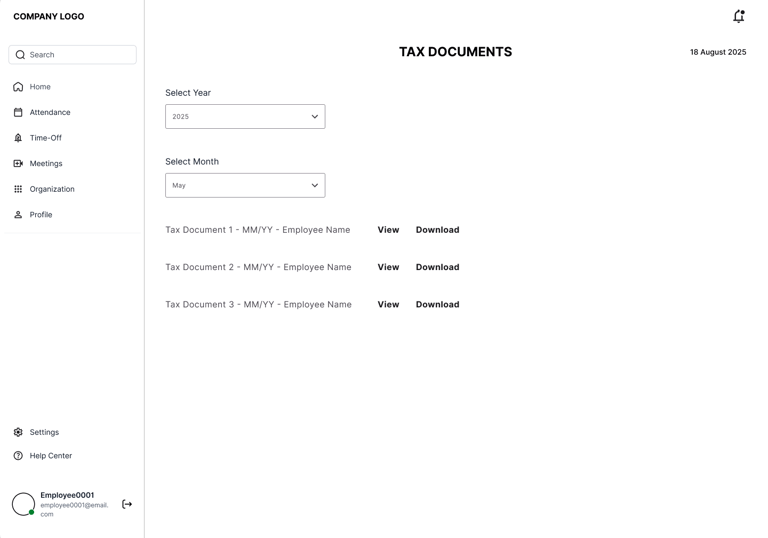
Task: Click Tax Document 1 name text
Action: coord(258,230)
